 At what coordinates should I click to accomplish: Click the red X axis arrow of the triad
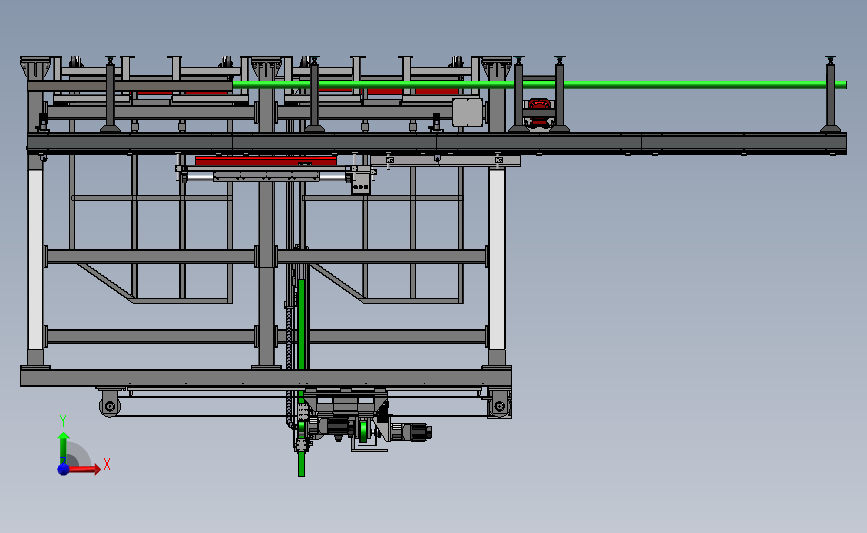point(85,469)
